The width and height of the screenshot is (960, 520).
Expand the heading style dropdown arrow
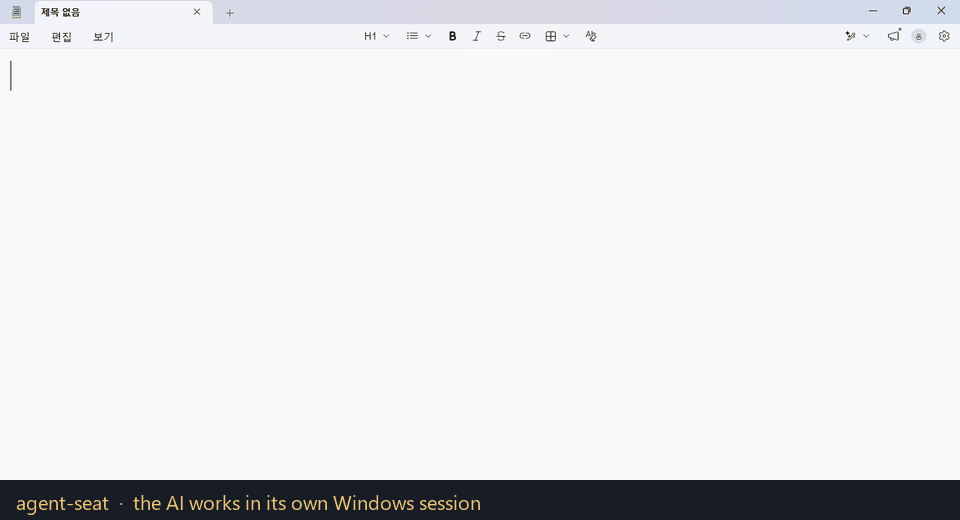coord(386,36)
